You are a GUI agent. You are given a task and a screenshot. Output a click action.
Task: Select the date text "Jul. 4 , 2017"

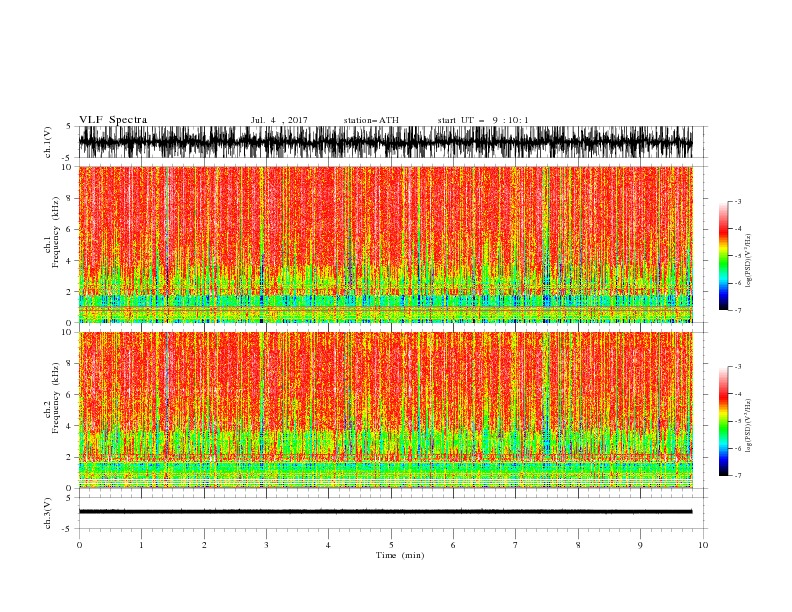[x=279, y=120]
